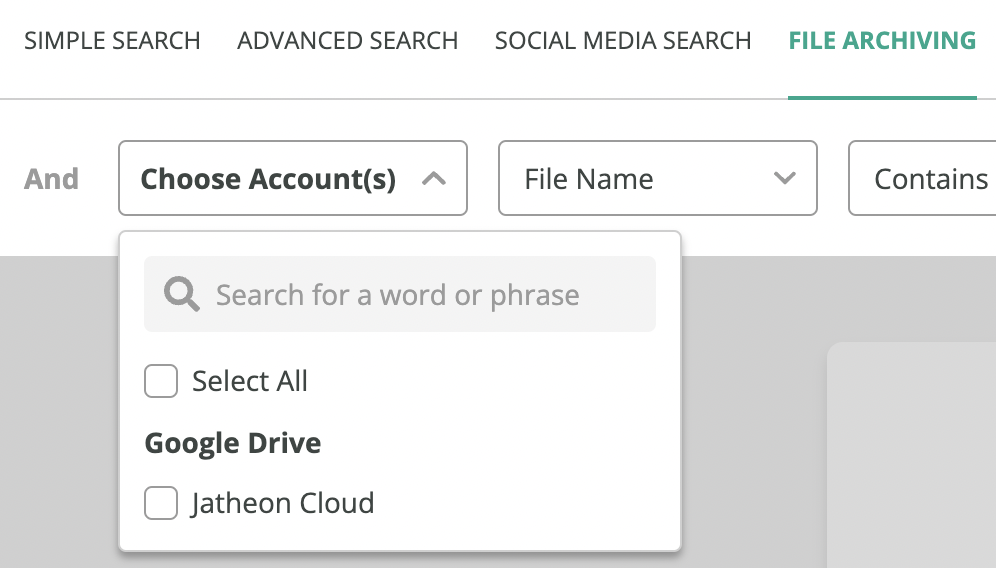Click the Jatheon Cloud account label

coord(283,503)
